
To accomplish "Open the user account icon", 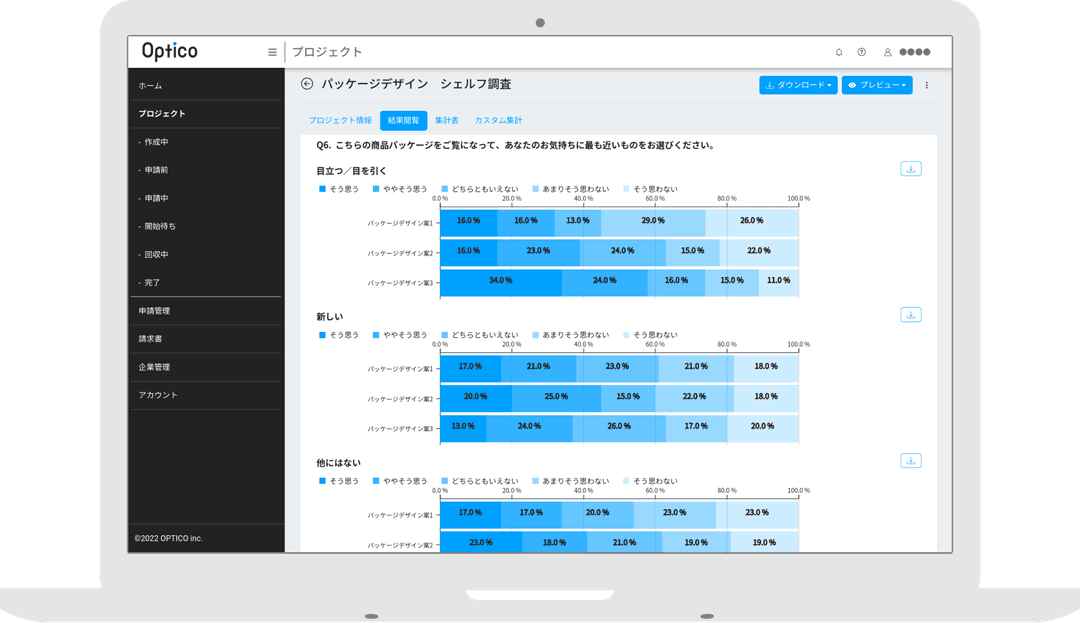I will pos(887,52).
